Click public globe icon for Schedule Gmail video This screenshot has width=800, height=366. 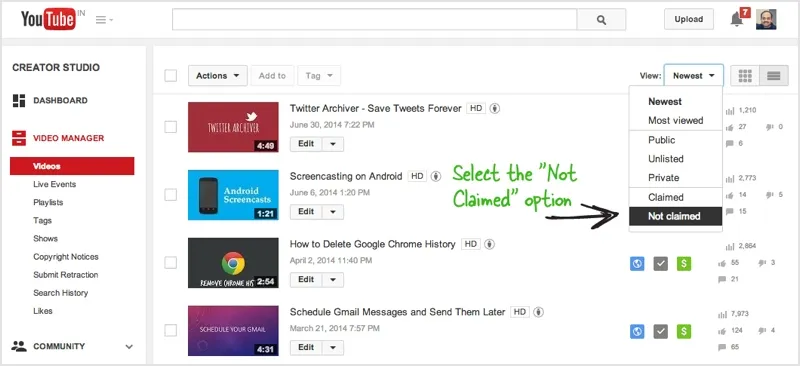tap(637, 331)
